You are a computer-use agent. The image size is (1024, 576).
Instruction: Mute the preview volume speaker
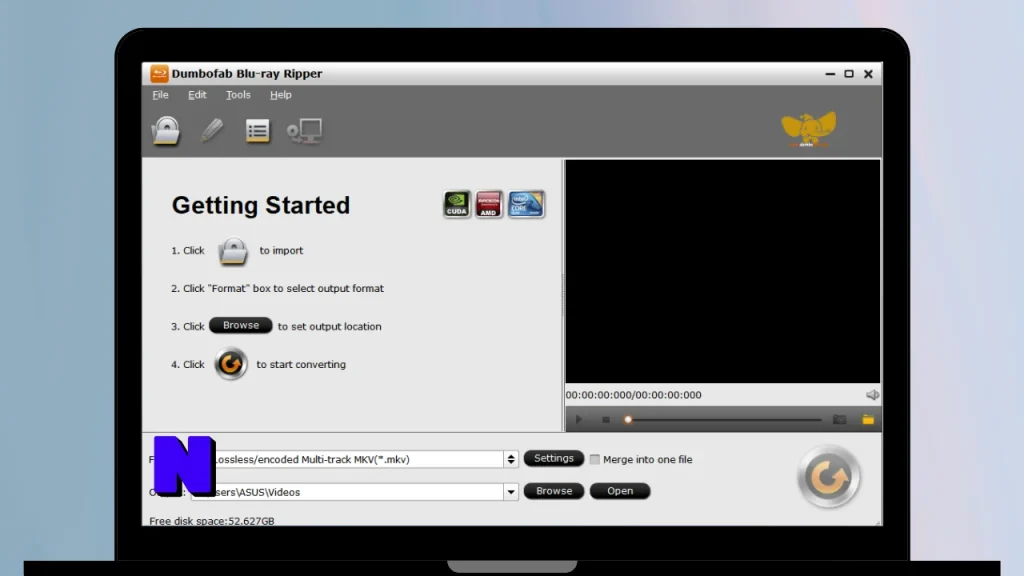pos(872,394)
